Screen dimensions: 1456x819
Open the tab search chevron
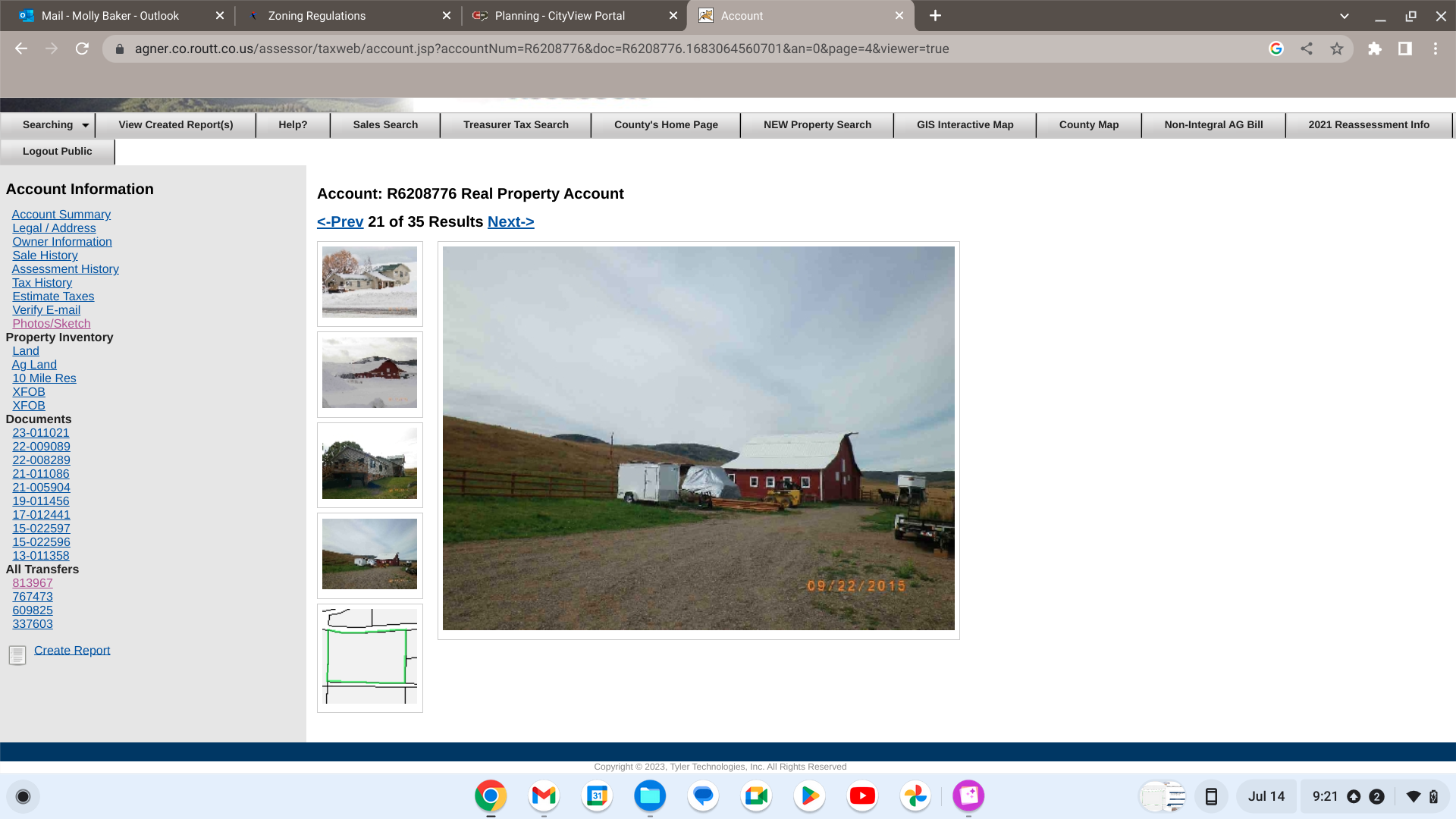coord(1344,16)
